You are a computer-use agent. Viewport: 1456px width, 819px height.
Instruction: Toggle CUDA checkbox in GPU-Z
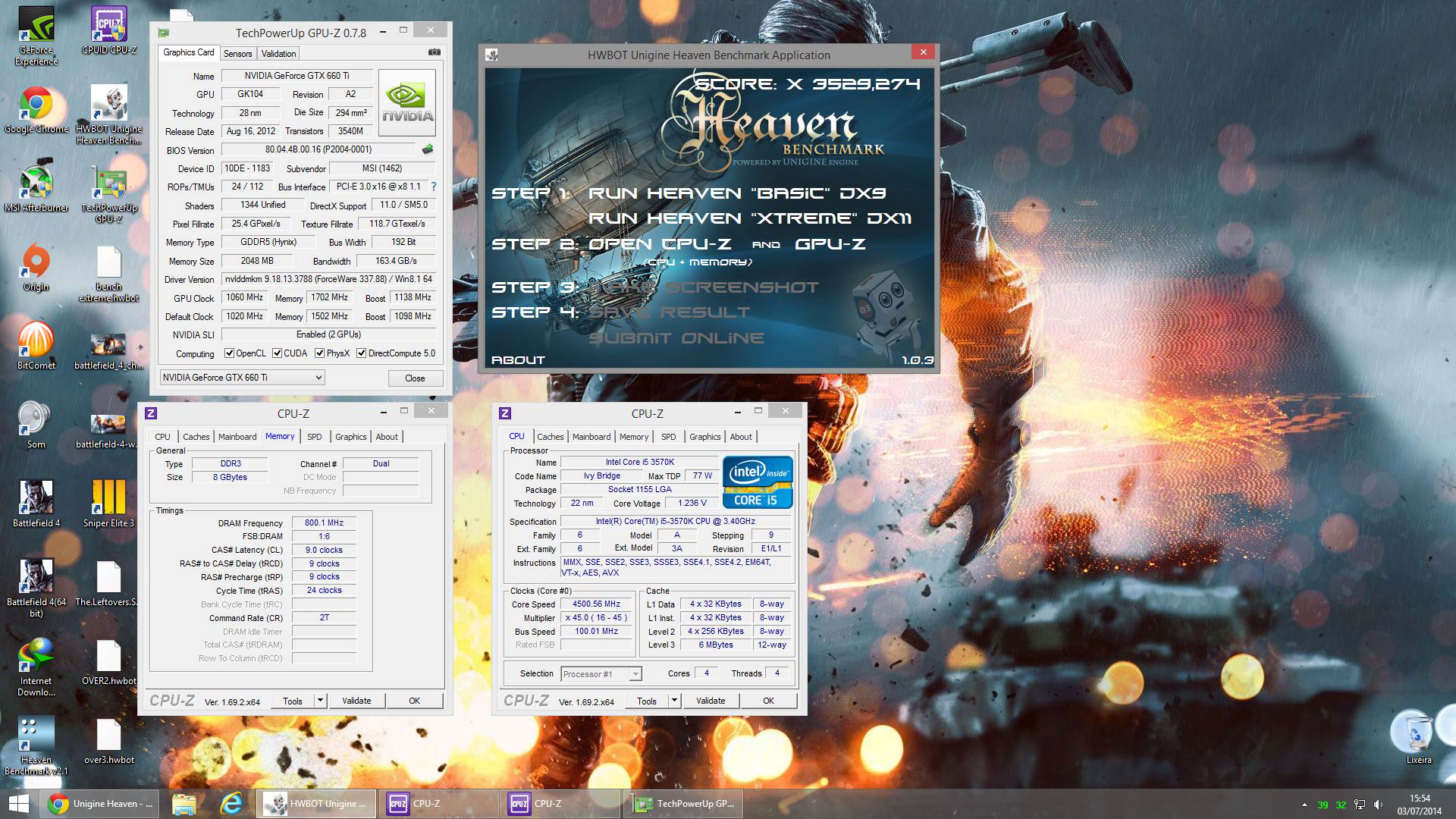[x=278, y=353]
